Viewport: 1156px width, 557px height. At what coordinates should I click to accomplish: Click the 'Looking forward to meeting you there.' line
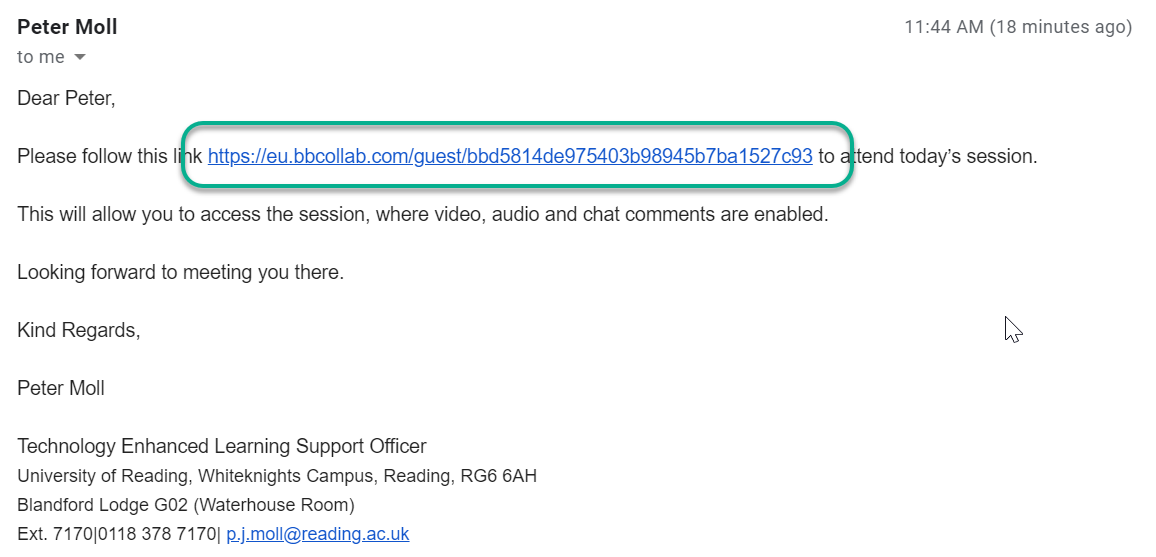[x=181, y=273]
